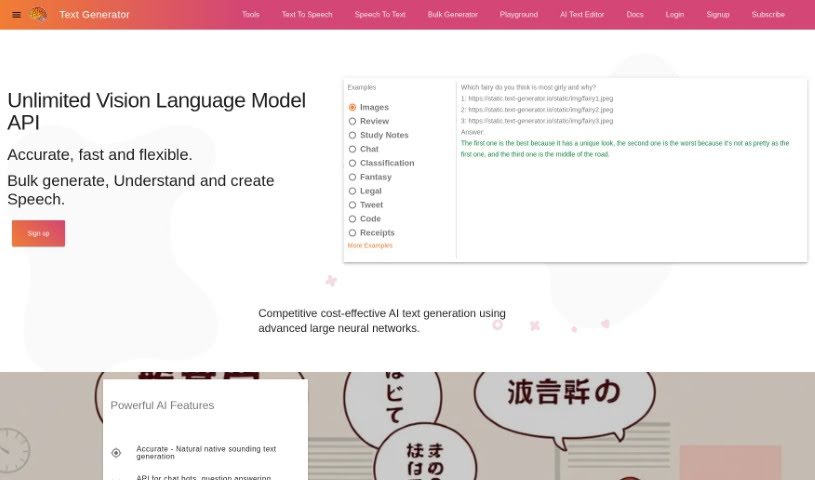Open the Docs page
Image resolution: width=815 pixels, height=480 pixels.
[x=635, y=15]
